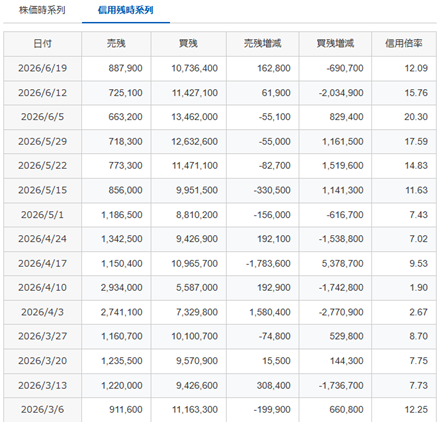The width and height of the screenshot is (442, 422).
Task: Select the 2026/4/17 date cell
Action: pos(42,263)
